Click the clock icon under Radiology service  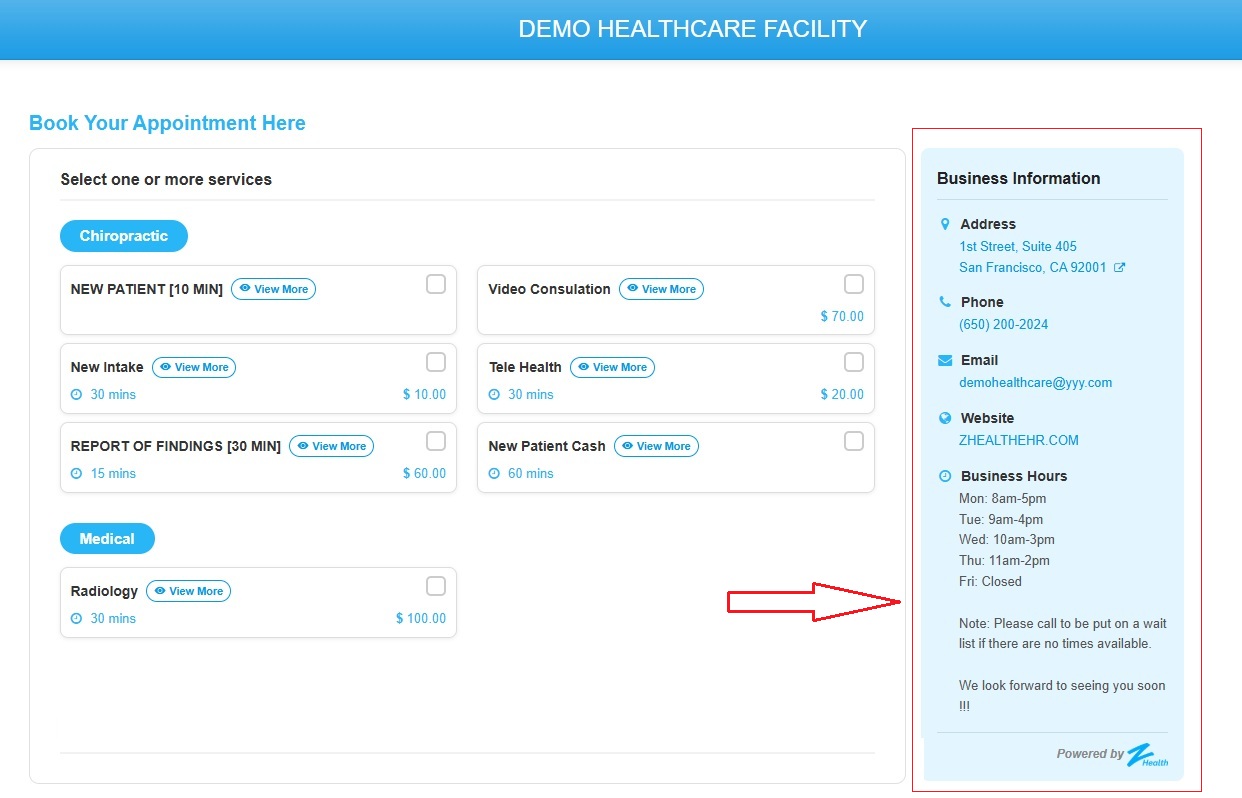(x=76, y=619)
